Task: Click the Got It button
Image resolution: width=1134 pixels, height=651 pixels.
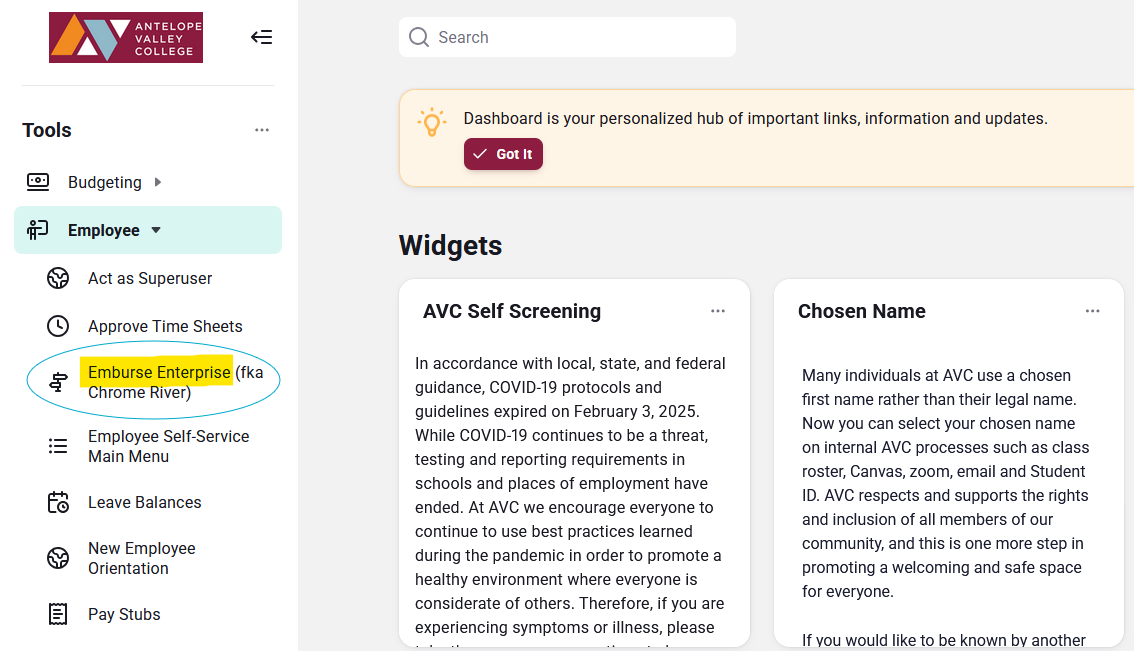Action: 503,154
